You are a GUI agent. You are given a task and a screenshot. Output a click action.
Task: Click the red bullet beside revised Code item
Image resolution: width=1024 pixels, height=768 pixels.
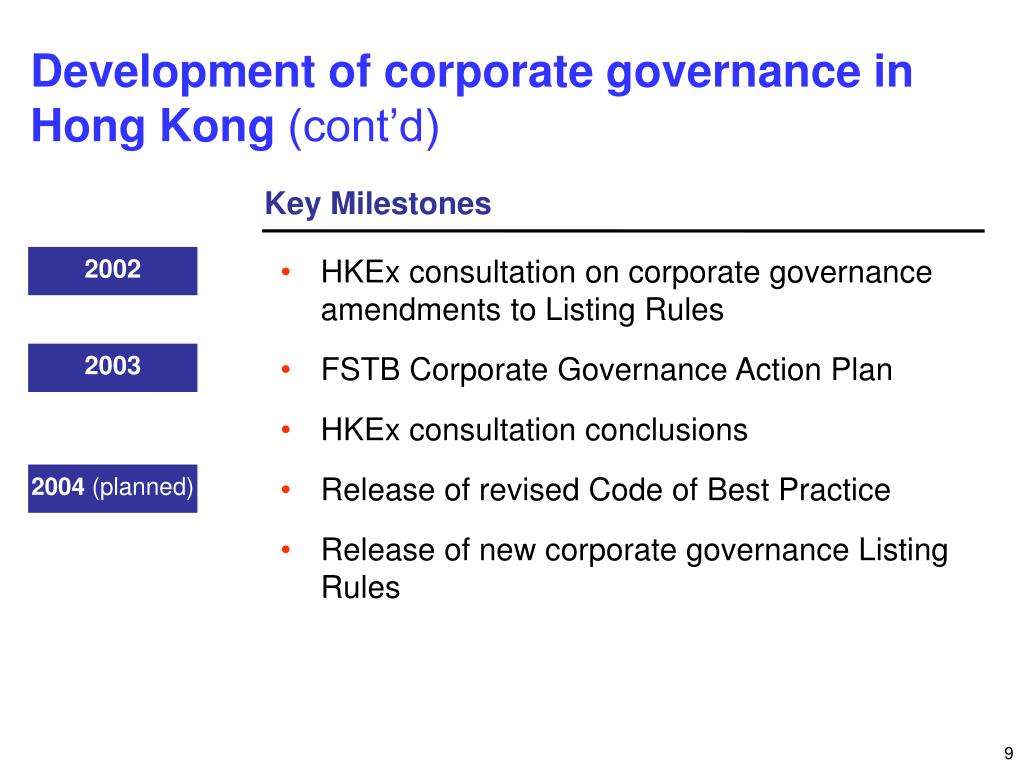[285, 490]
